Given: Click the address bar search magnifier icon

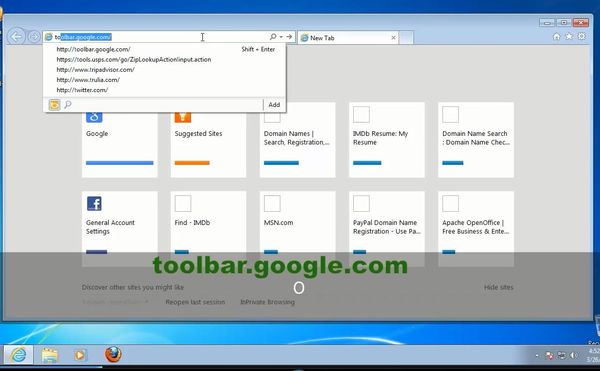Looking at the screenshot, I should (x=273, y=37).
